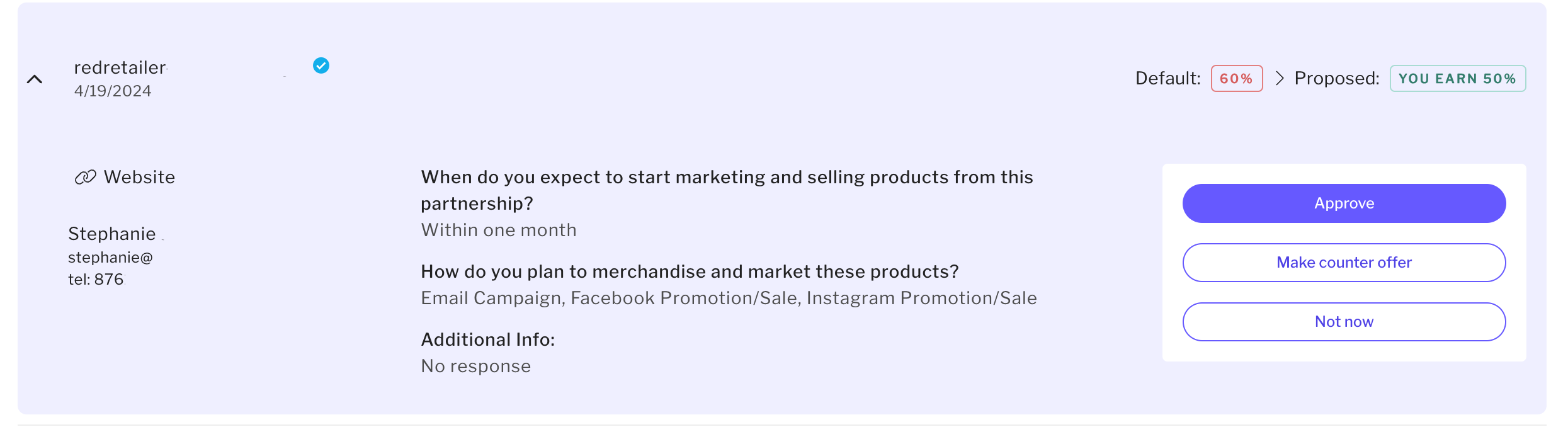Click the arrow between Default and Proposed
The image size is (1568, 427).
(1279, 78)
